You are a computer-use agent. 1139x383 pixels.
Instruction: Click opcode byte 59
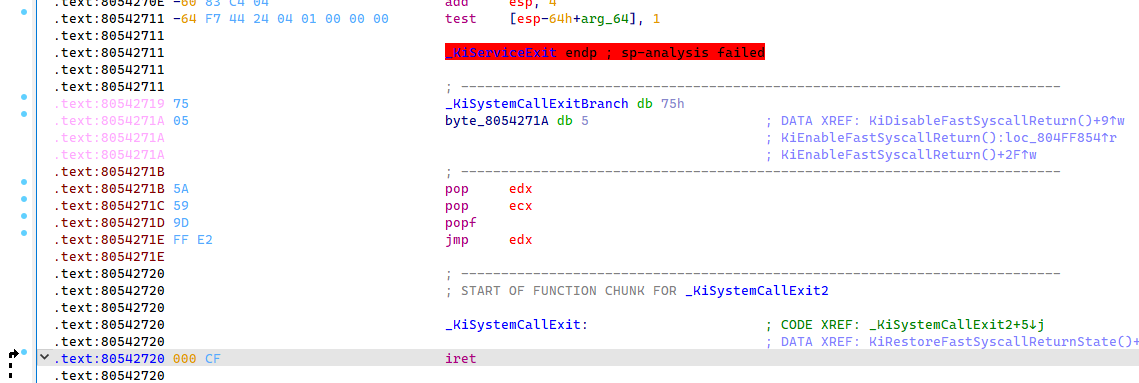point(181,206)
